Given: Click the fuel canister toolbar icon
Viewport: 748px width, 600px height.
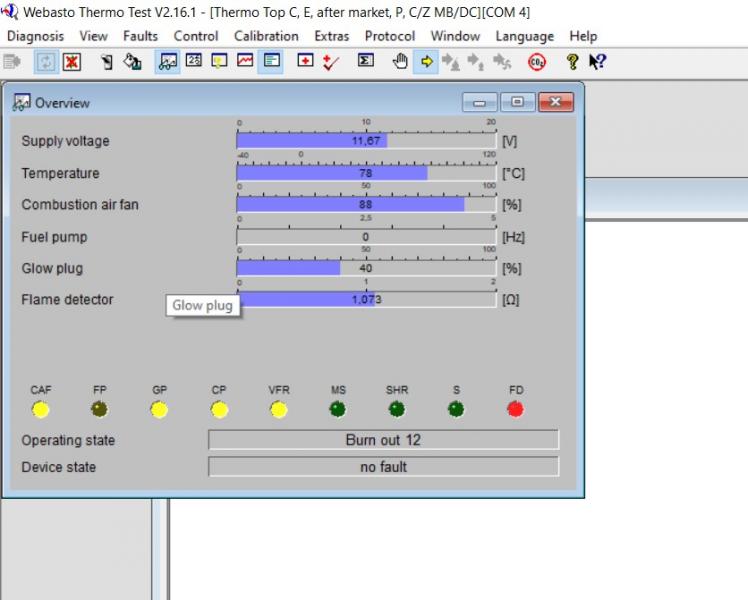Looking at the screenshot, I should (x=132, y=62).
